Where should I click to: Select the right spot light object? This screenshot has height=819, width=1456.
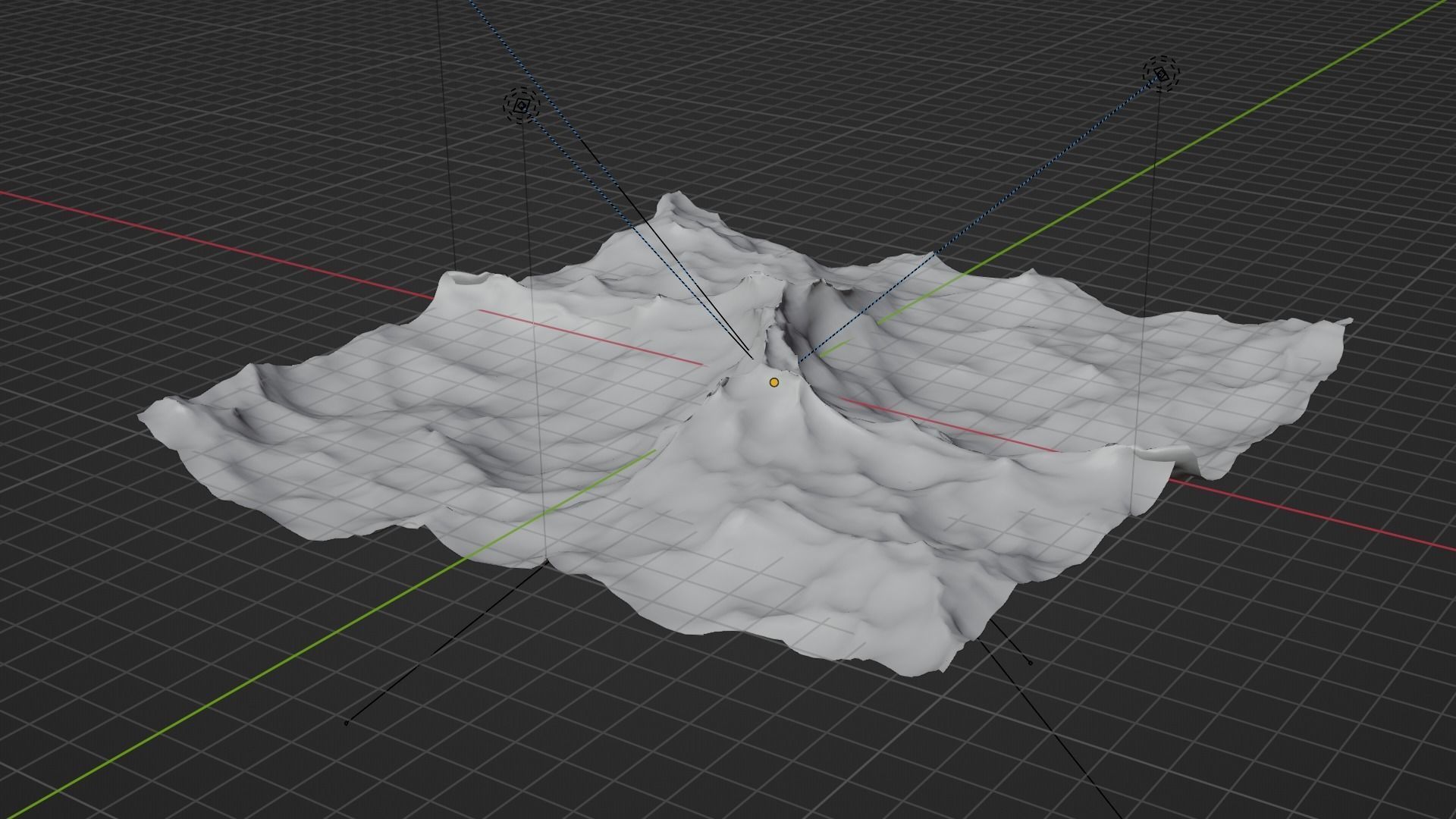point(1162,74)
